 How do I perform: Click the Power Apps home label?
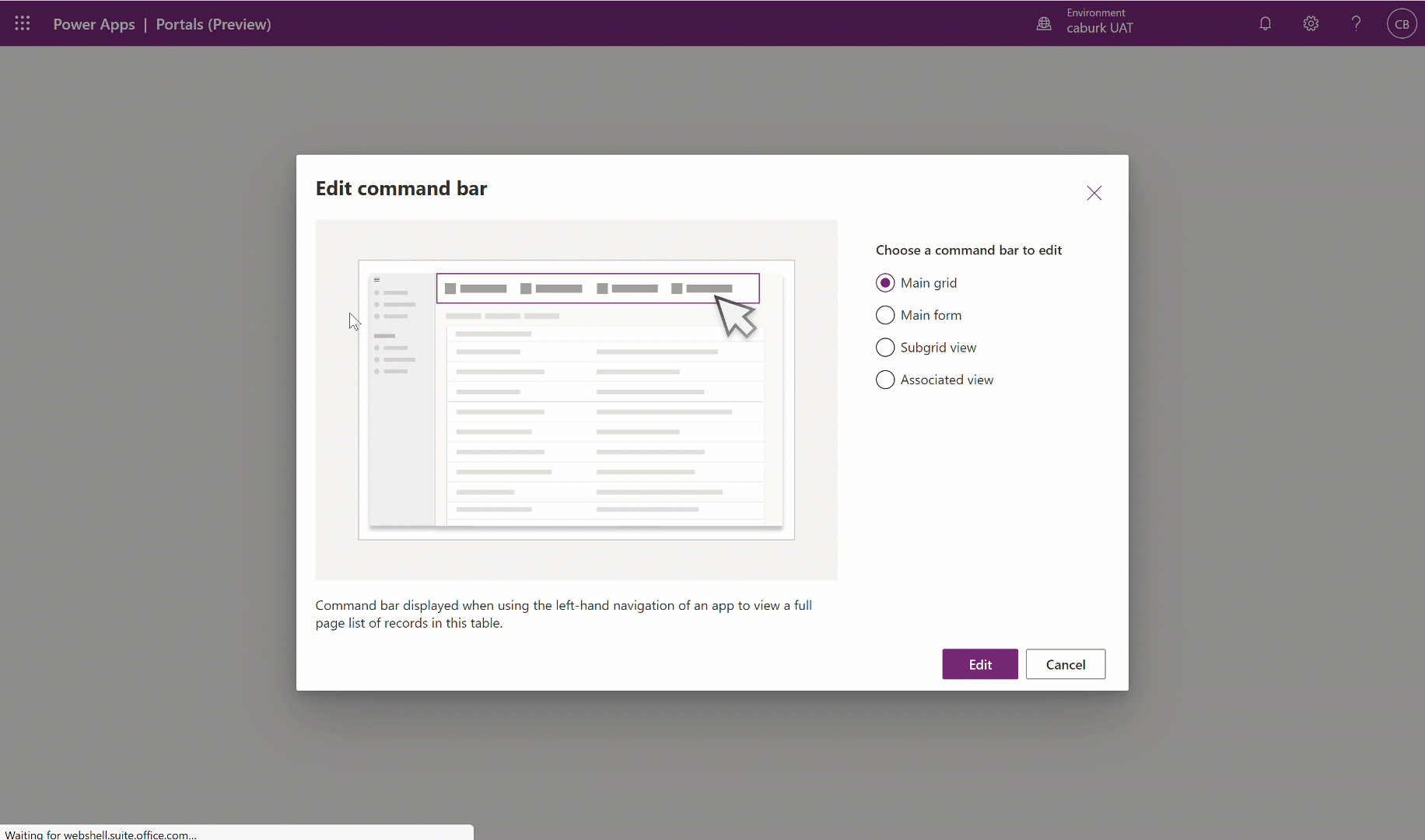point(93,24)
